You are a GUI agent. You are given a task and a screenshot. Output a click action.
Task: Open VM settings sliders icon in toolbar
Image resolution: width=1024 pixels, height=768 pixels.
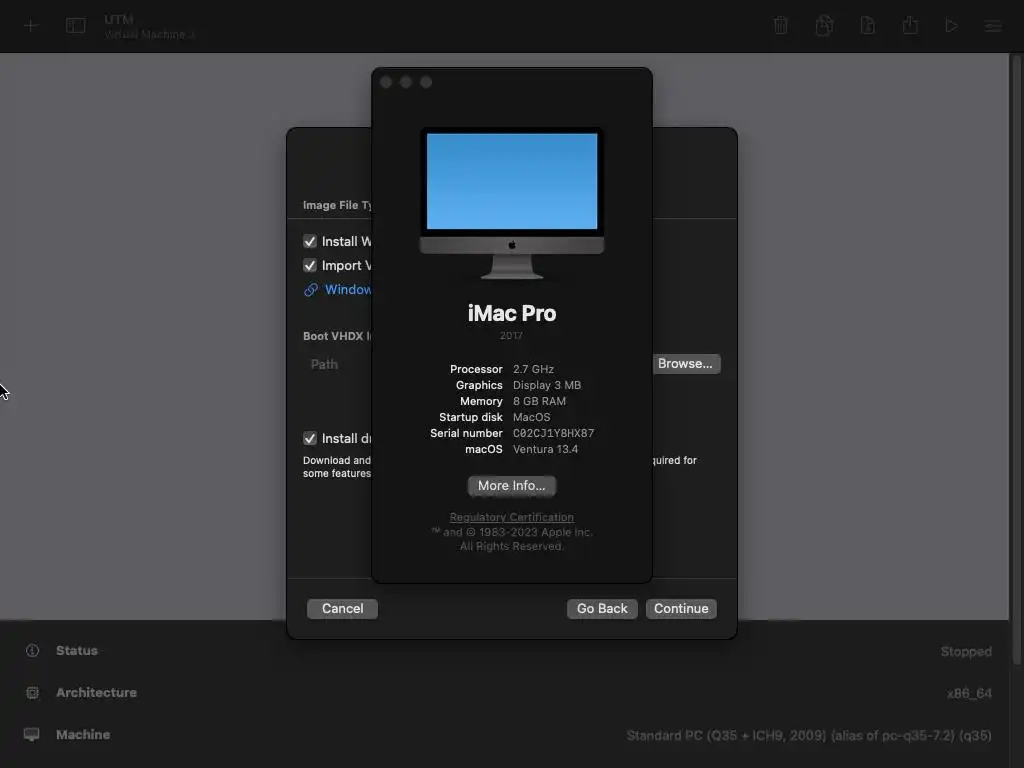(993, 26)
